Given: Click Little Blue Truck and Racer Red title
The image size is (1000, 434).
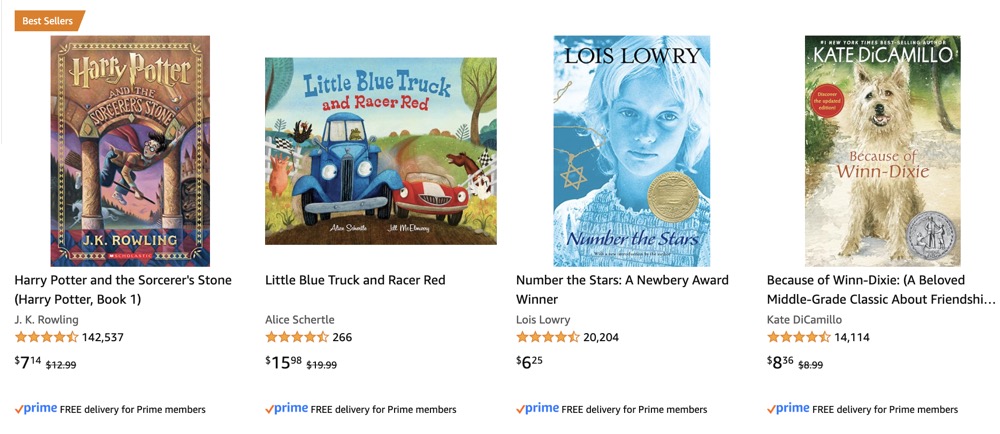Looking at the screenshot, I should pyautogui.click(x=355, y=280).
